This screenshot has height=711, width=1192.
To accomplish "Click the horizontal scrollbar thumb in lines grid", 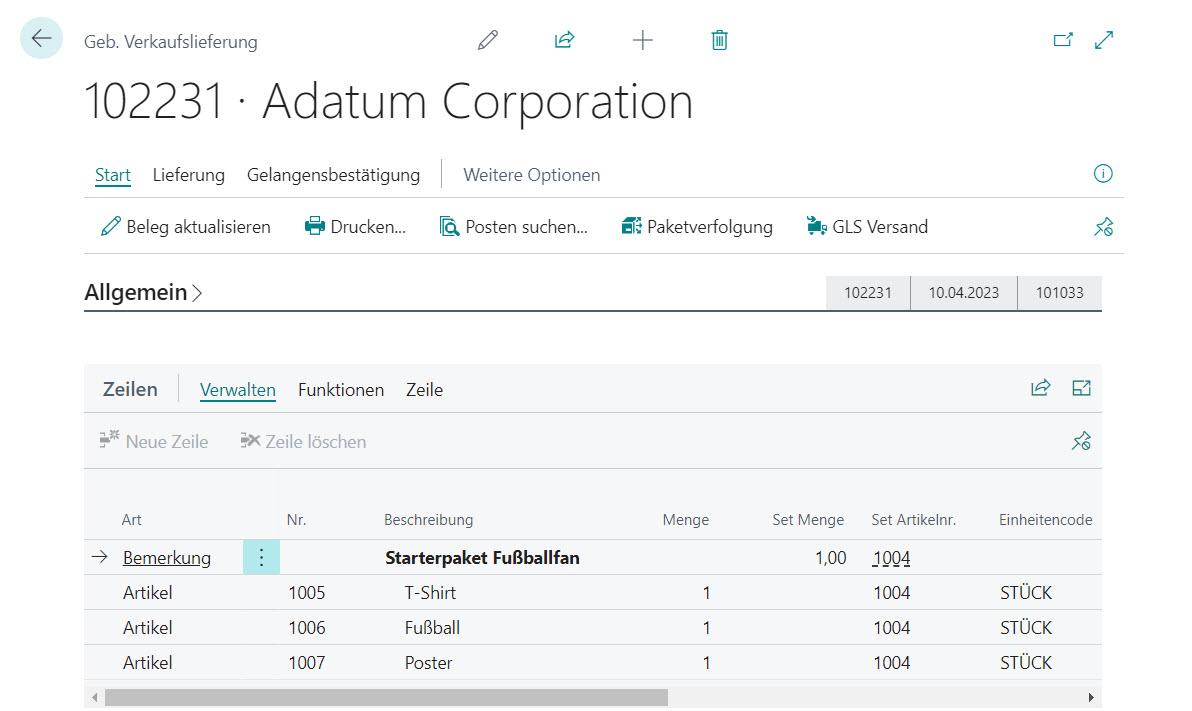I will tap(386, 697).
